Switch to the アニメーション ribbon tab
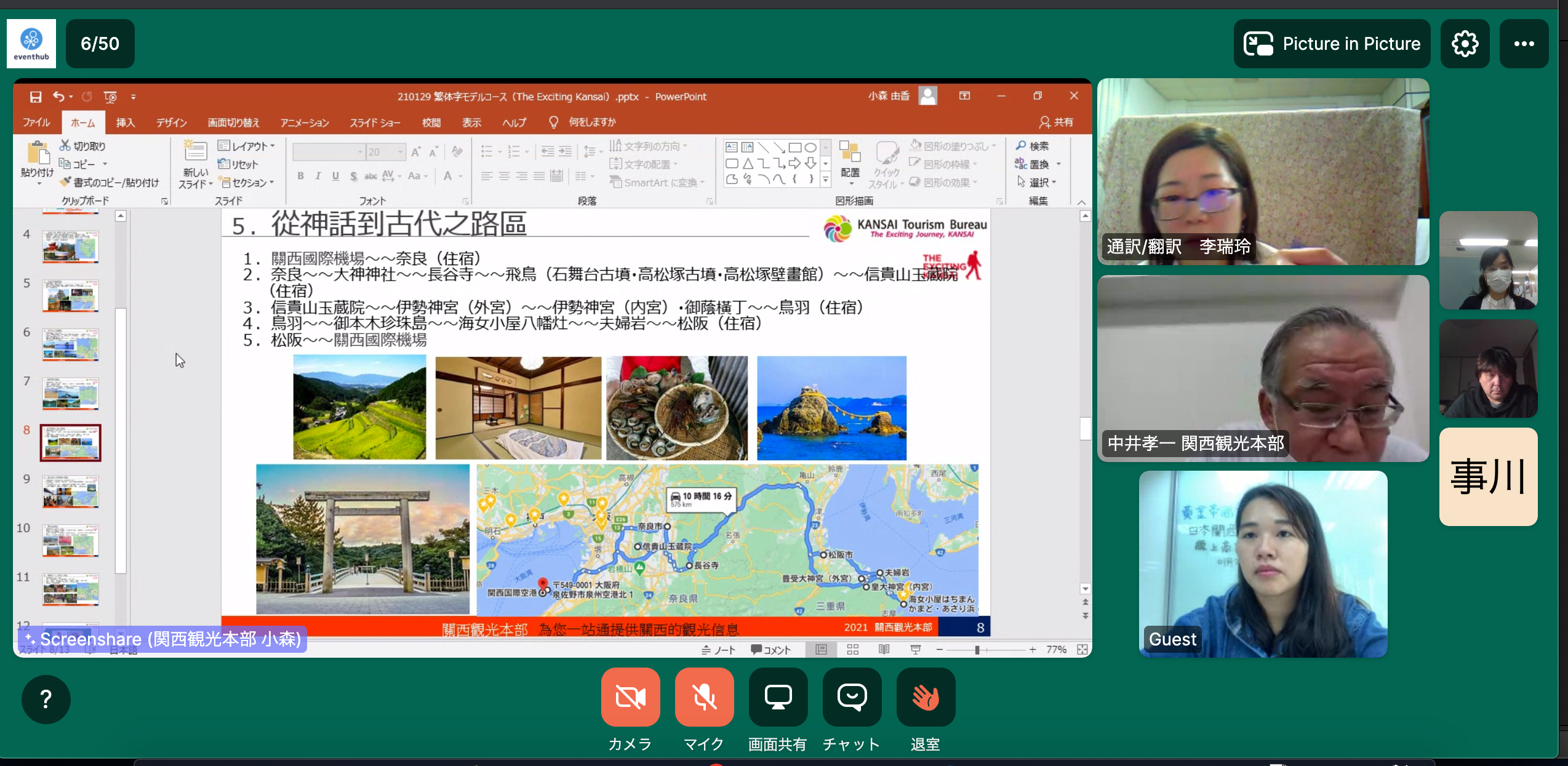Screen dimensions: 1568x766 (x=305, y=122)
